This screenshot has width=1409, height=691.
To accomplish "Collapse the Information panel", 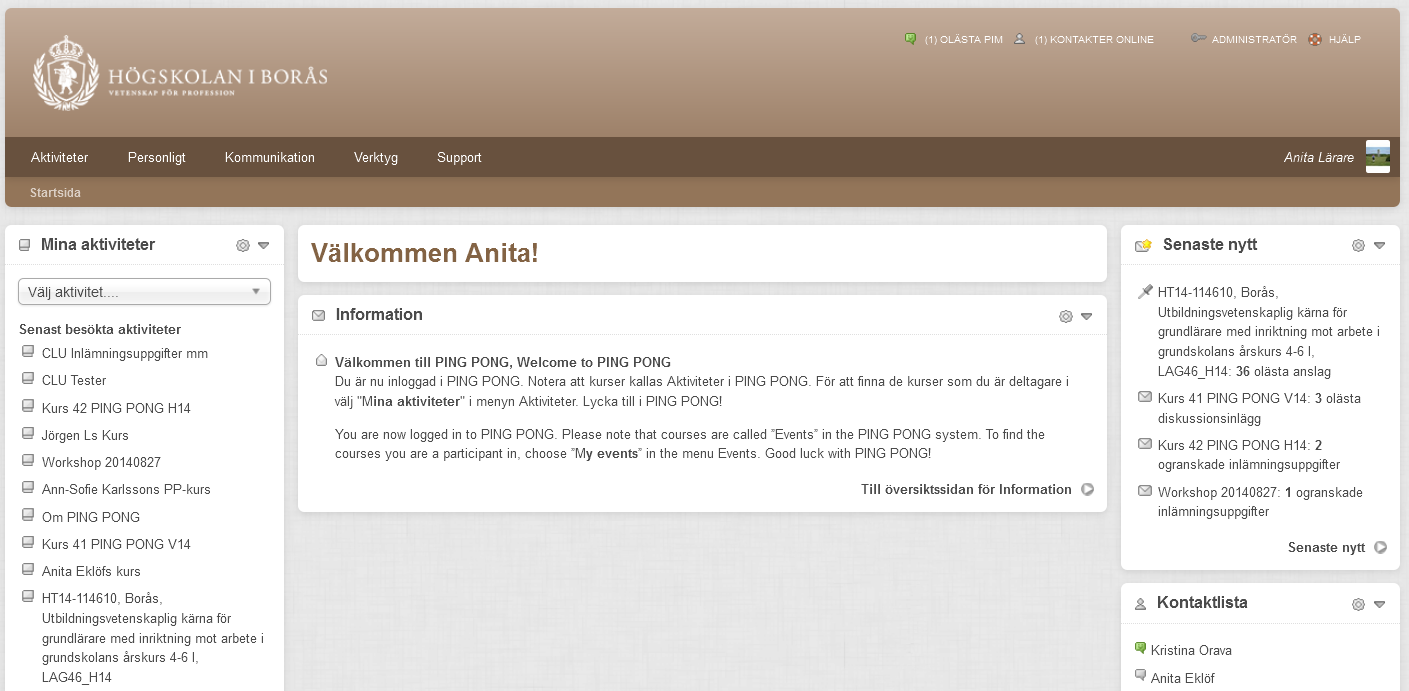I will pos(1087,316).
